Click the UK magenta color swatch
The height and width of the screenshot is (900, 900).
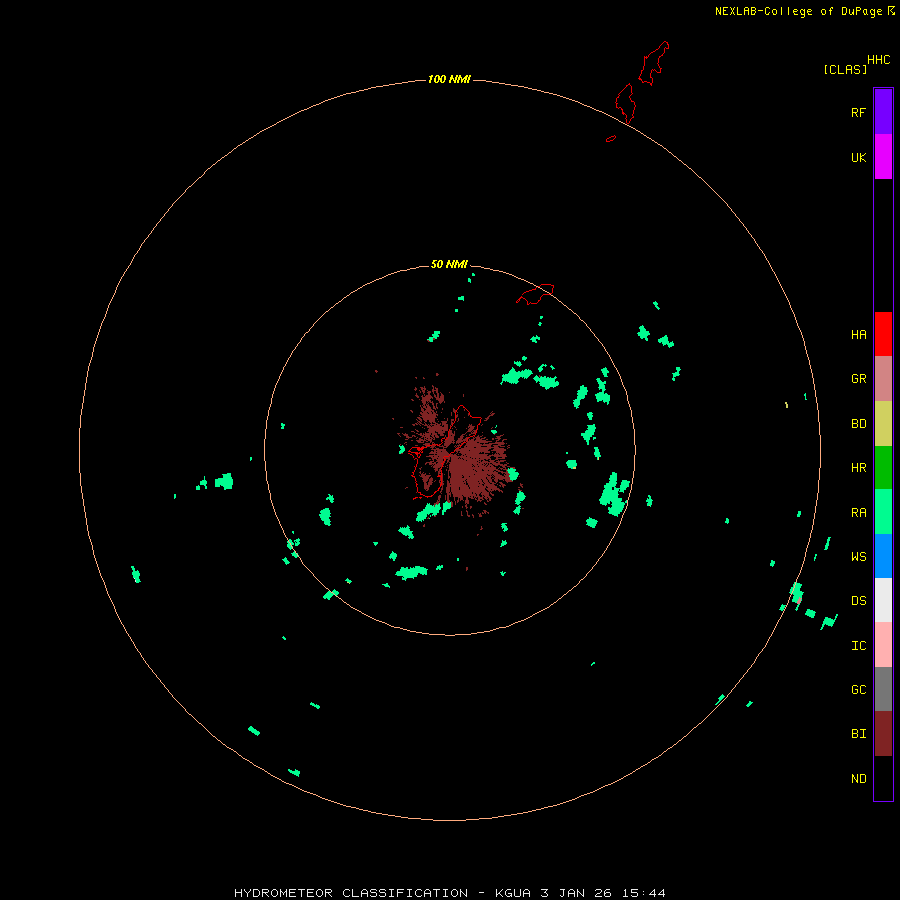coord(883,157)
